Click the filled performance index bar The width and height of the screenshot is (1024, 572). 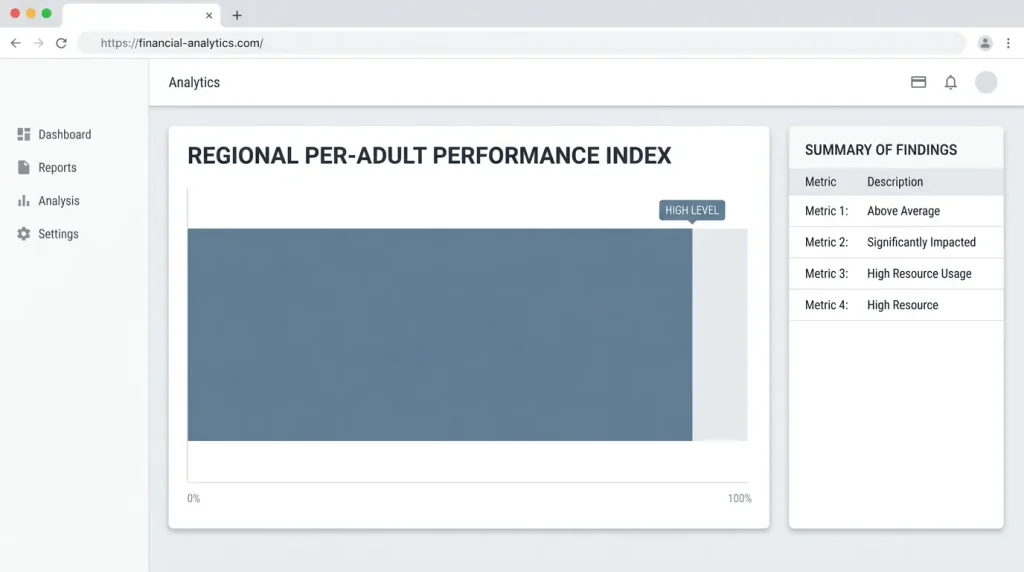click(x=440, y=334)
